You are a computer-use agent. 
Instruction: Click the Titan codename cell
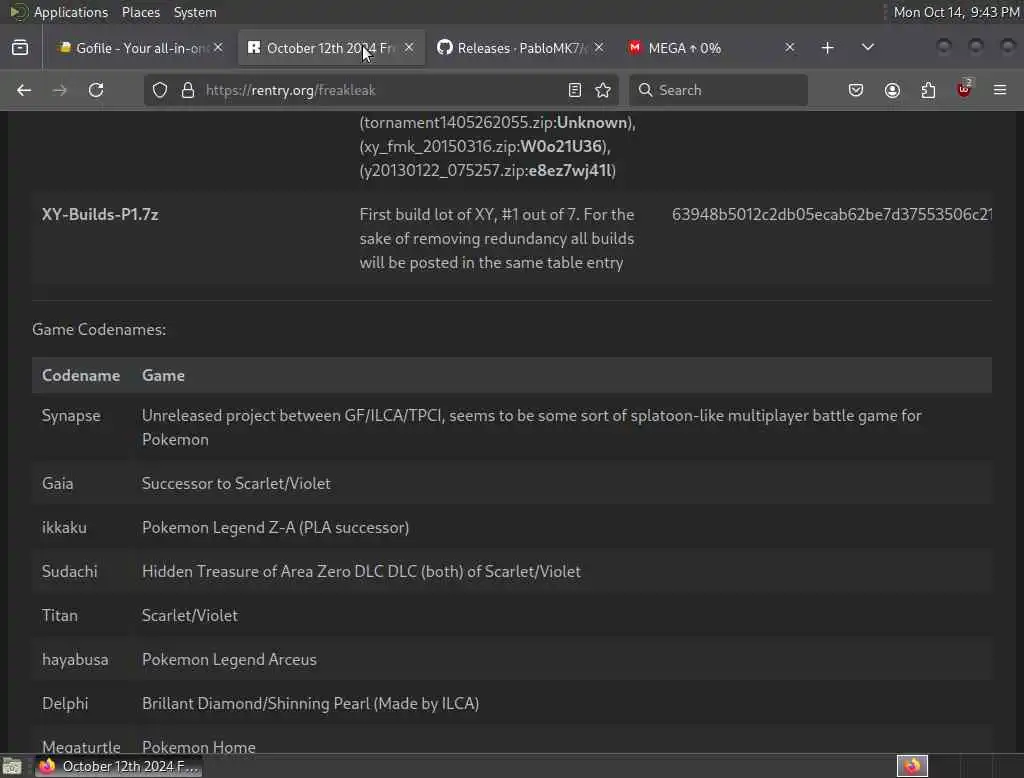coord(59,615)
